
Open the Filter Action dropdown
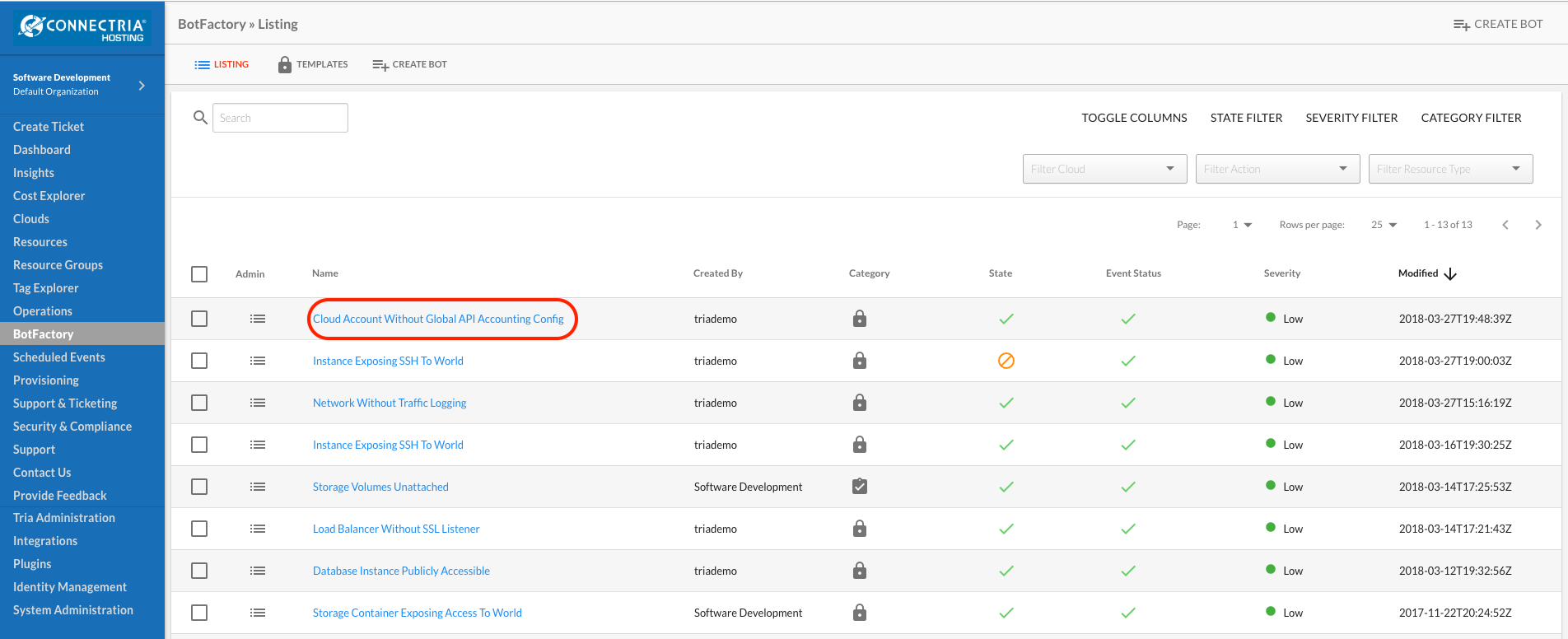click(1277, 169)
